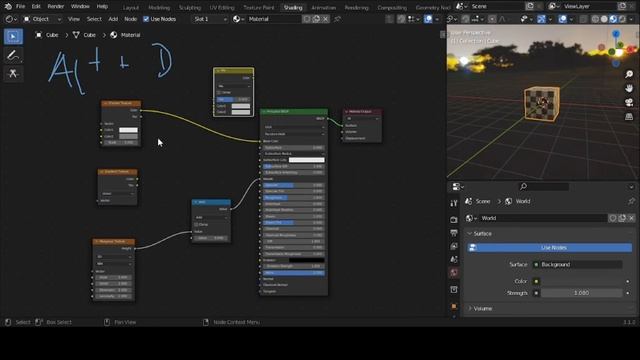
Task: Unlink the Material with X icon
Action: pos(325,19)
